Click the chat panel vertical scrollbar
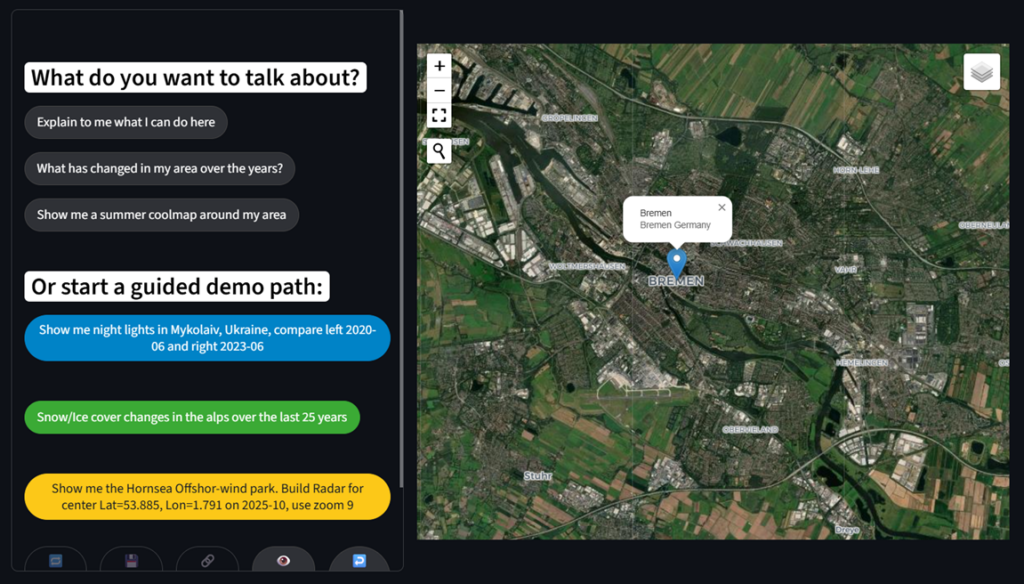The image size is (1024, 584). pos(401,250)
